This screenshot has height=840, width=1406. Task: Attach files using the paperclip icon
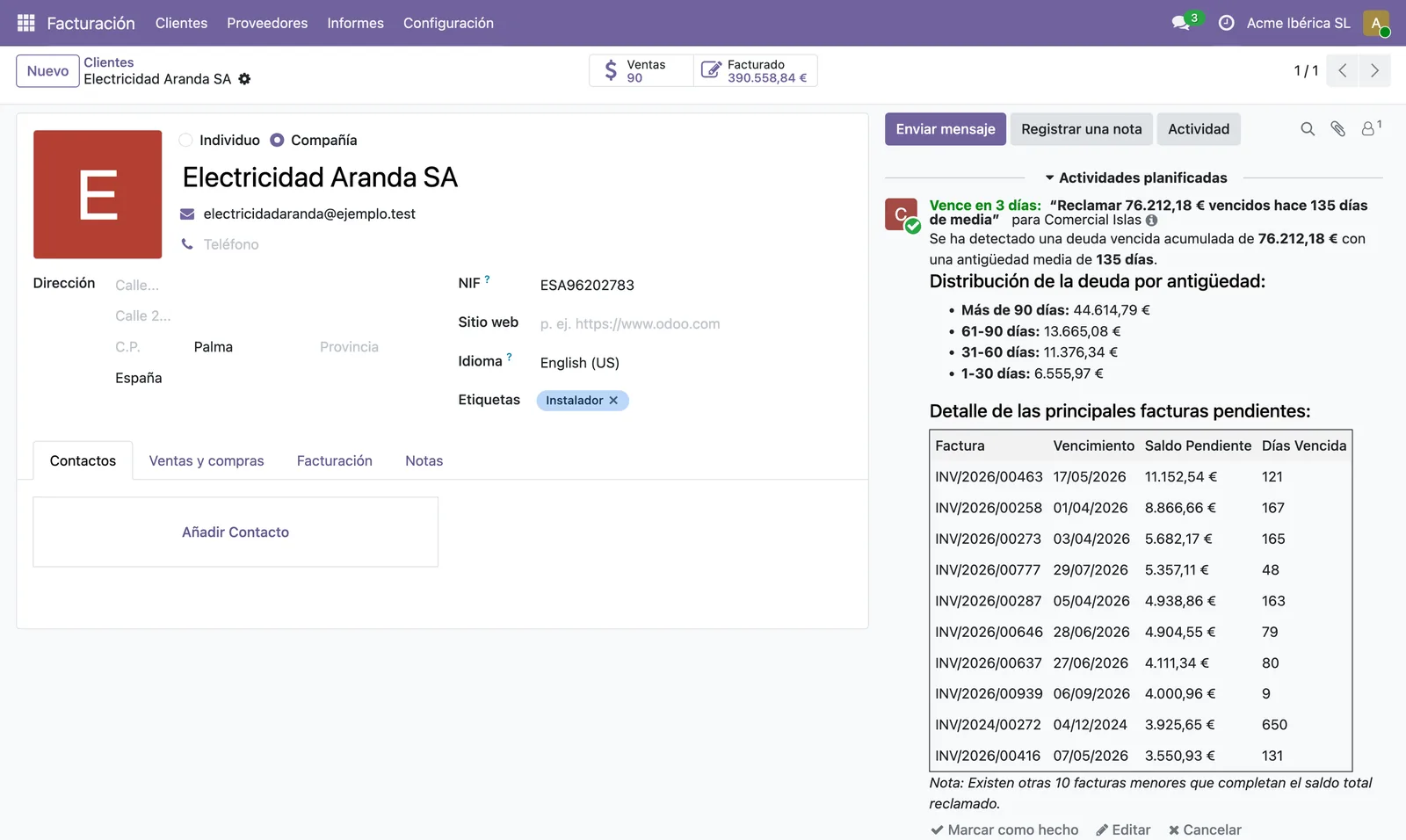1337,129
